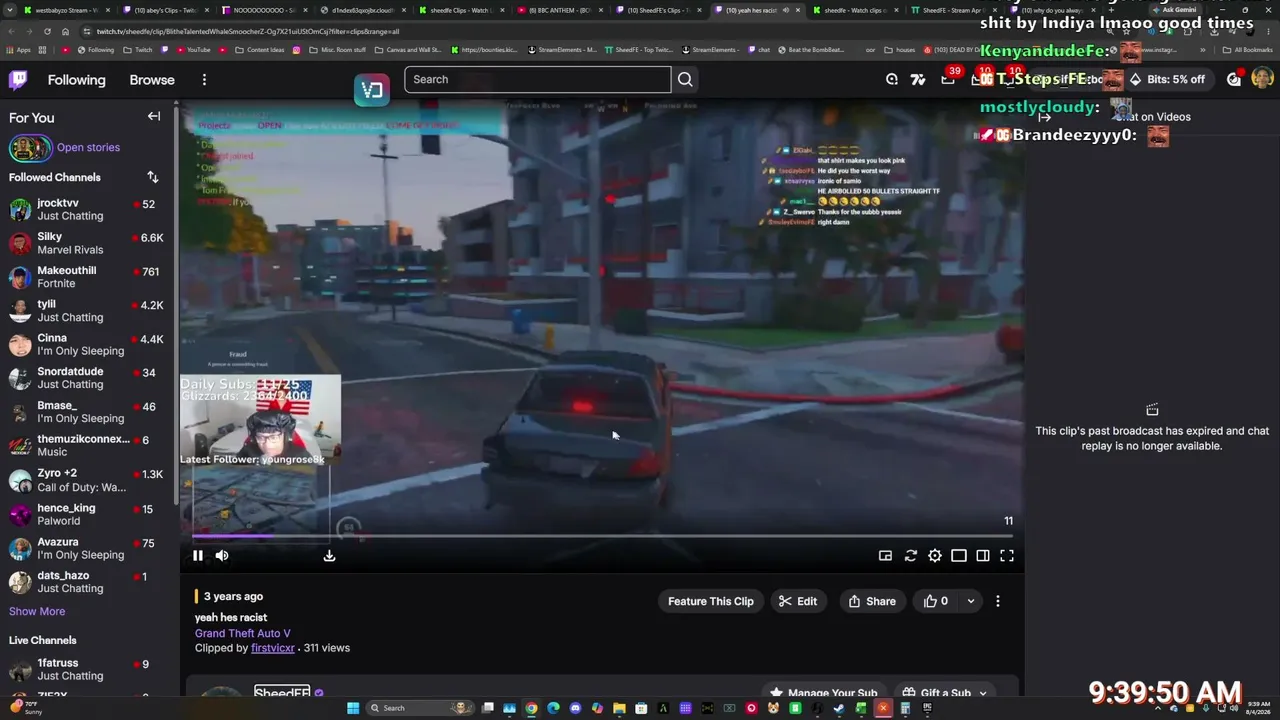The image size is (1280, 720).
Task: Click the search magnifier button
Action: point(685,80)
